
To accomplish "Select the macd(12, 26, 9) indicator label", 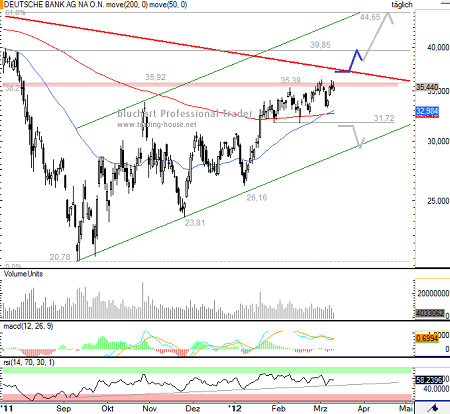I will point(28,326).
